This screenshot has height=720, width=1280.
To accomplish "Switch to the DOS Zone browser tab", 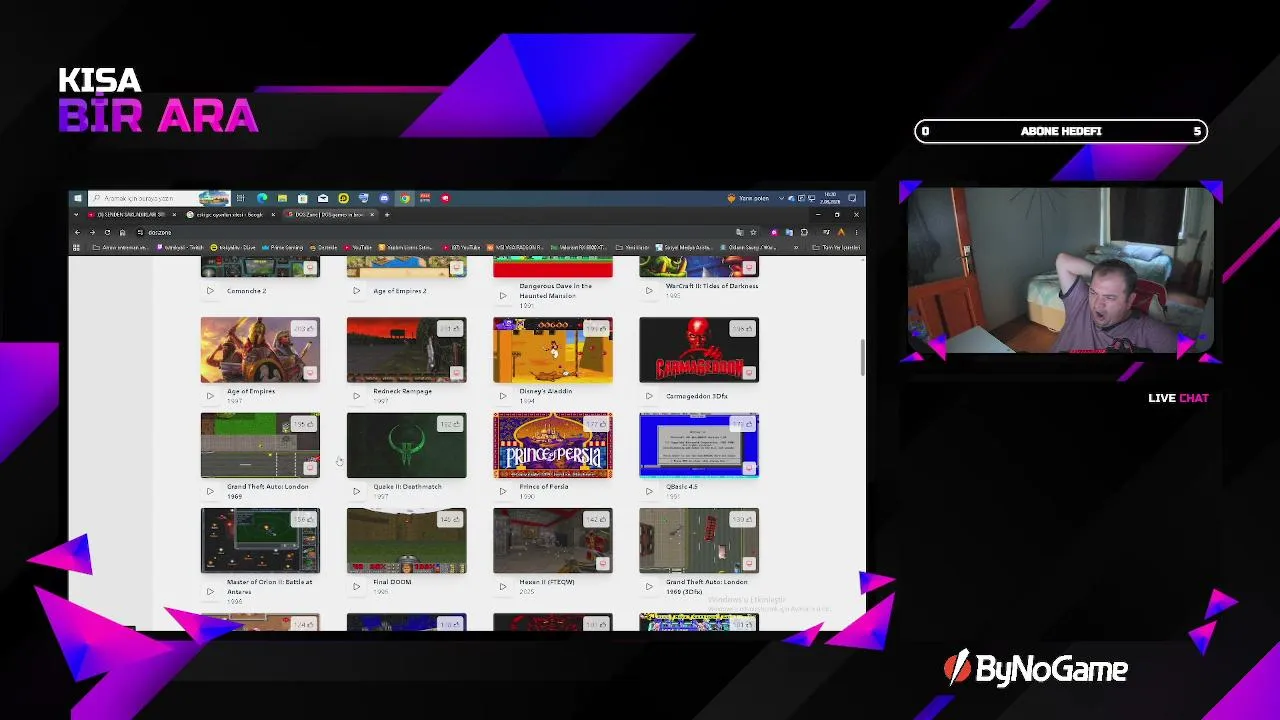I will (x=331, y=215).
